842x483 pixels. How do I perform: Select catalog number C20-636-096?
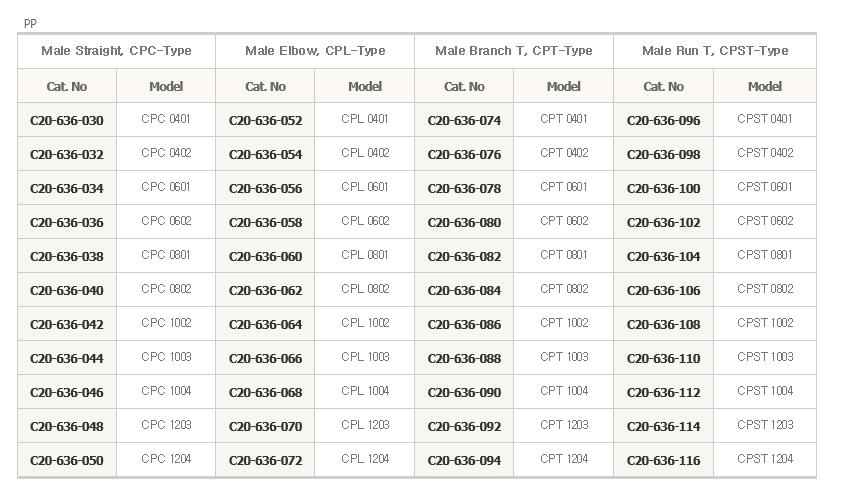[x=663, y=120]
